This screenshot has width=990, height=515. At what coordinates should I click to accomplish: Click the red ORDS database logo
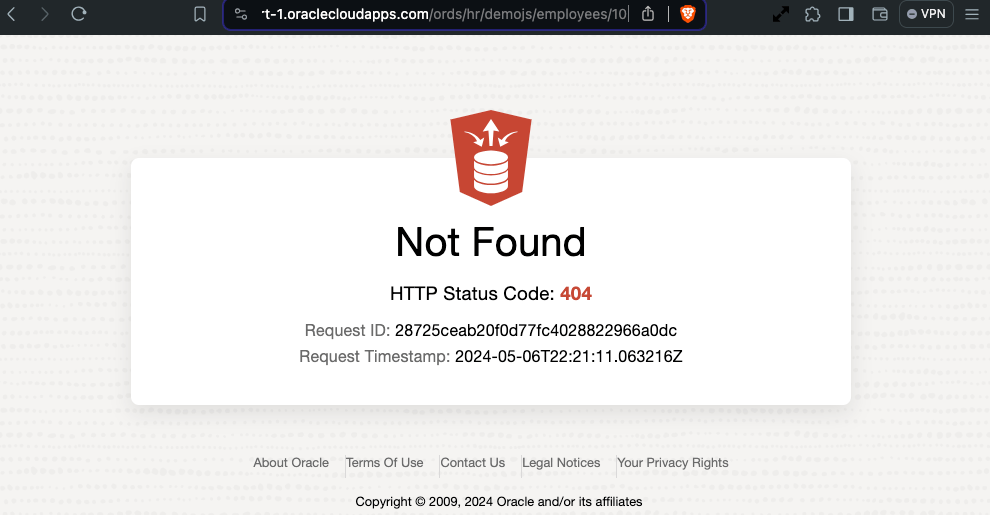coord(491,158)
